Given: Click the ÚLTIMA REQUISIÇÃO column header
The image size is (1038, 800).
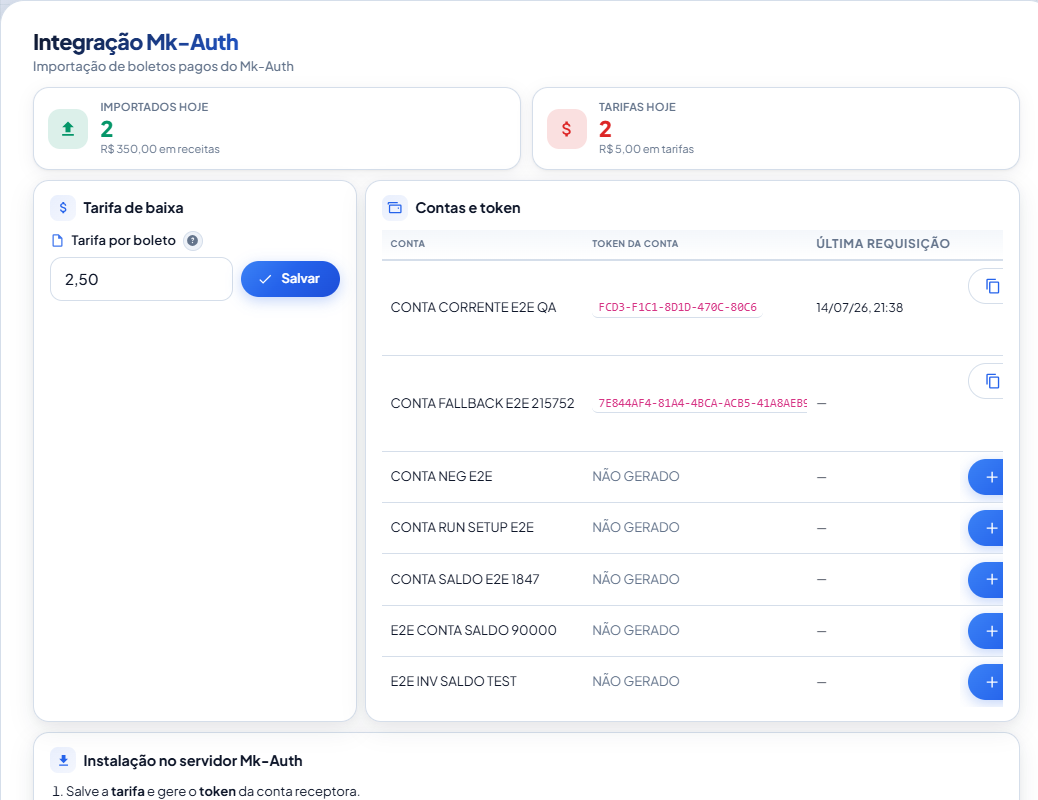Looking at the screenshot, I should tap(882, 244).
